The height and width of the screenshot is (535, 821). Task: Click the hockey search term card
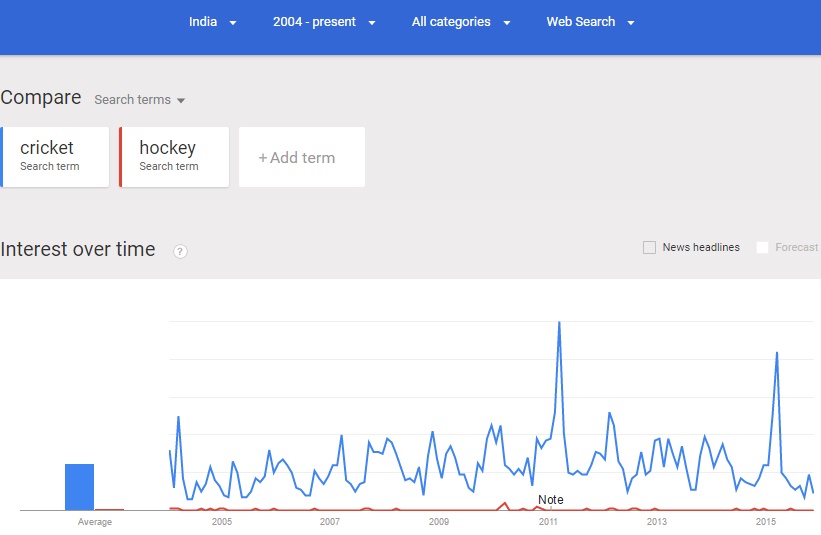tap(174, 157)
